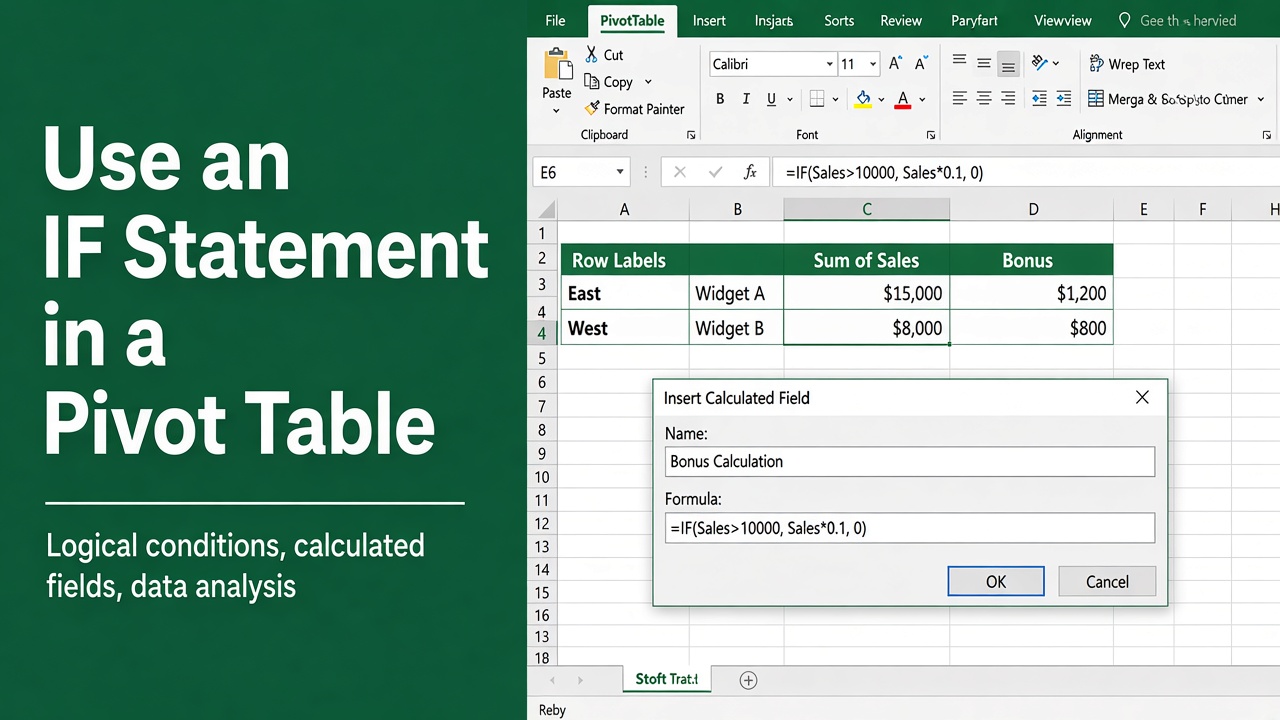This screenshot has height=720, width=1280.
Task: Open the Copy dropdown arrow
Action: click(x=648, y=82)
